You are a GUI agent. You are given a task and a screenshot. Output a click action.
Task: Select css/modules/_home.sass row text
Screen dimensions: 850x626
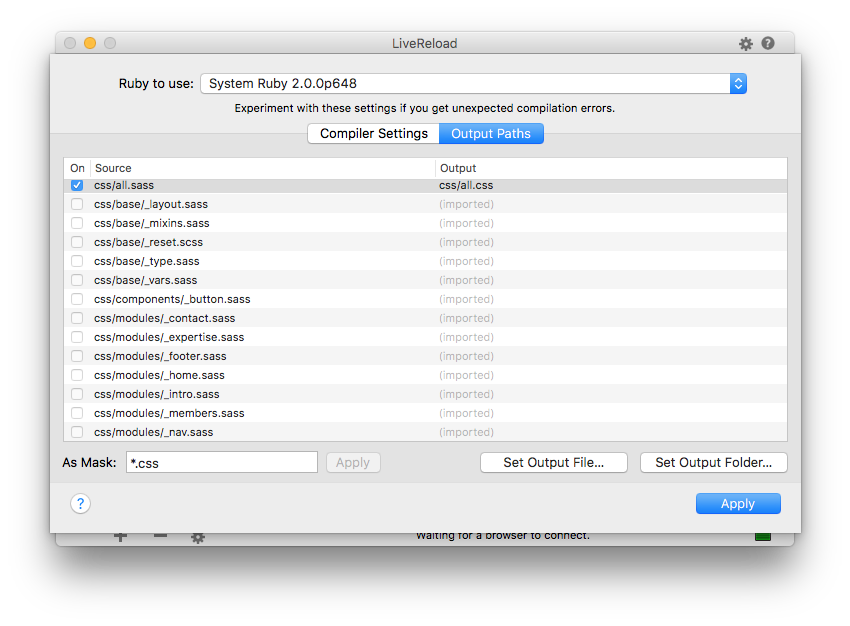[159, 375]
